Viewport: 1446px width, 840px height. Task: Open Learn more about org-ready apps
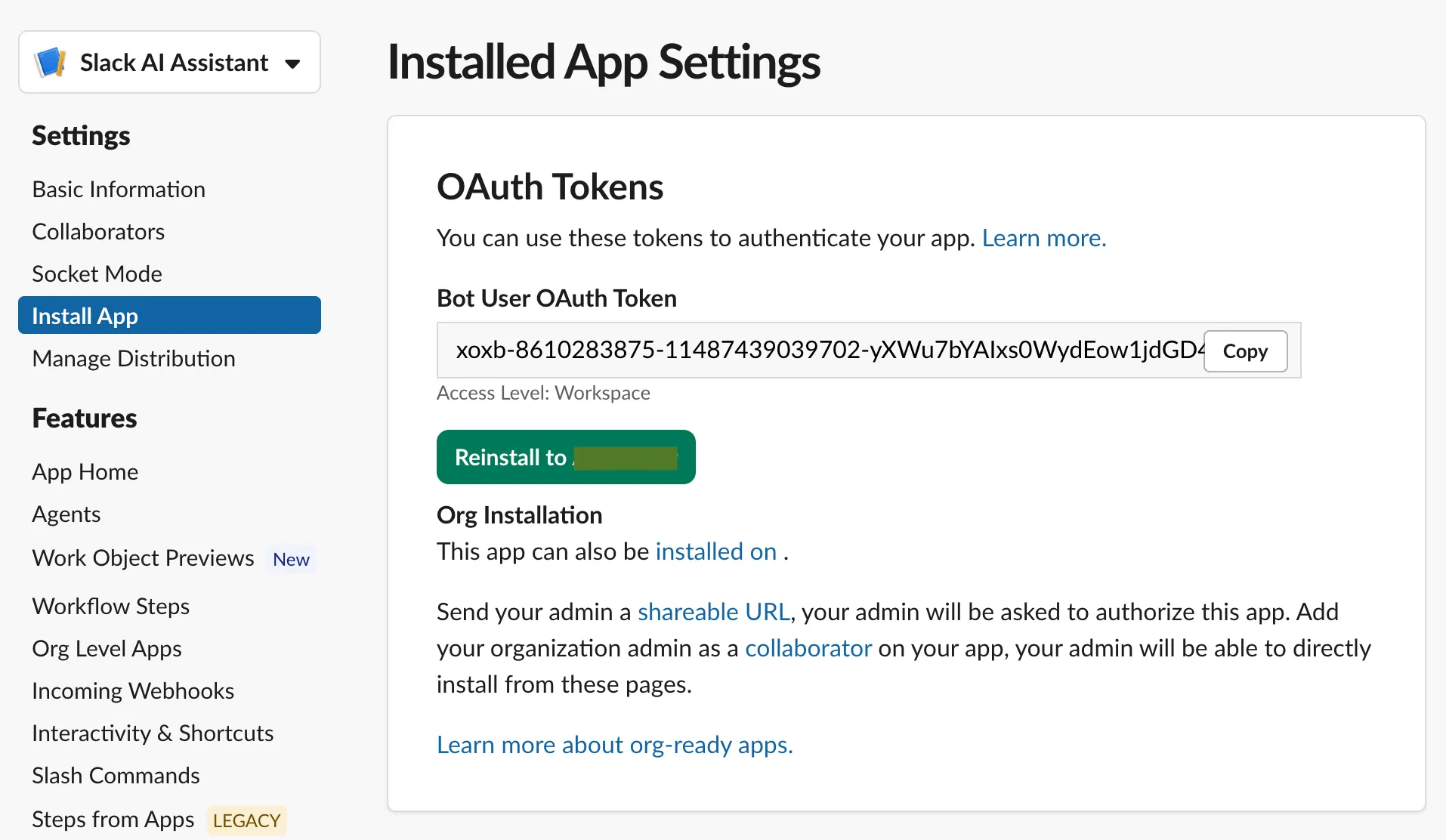(x=615, y=745)
